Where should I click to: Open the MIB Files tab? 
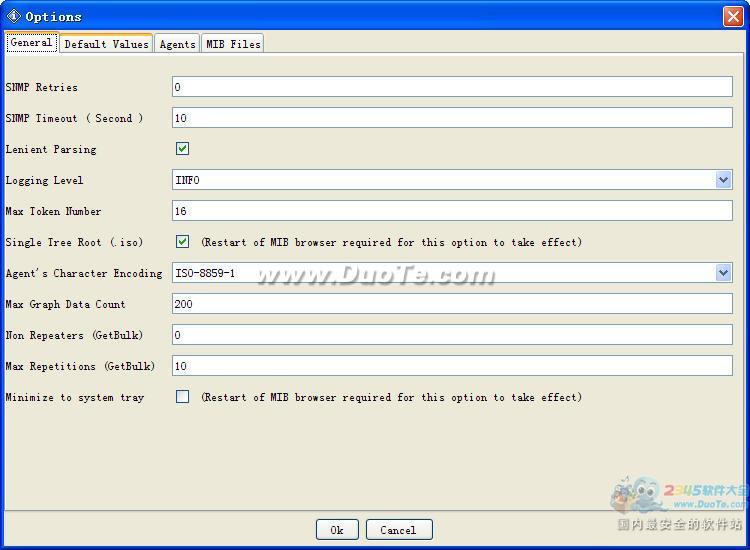(x=233, y=44)
